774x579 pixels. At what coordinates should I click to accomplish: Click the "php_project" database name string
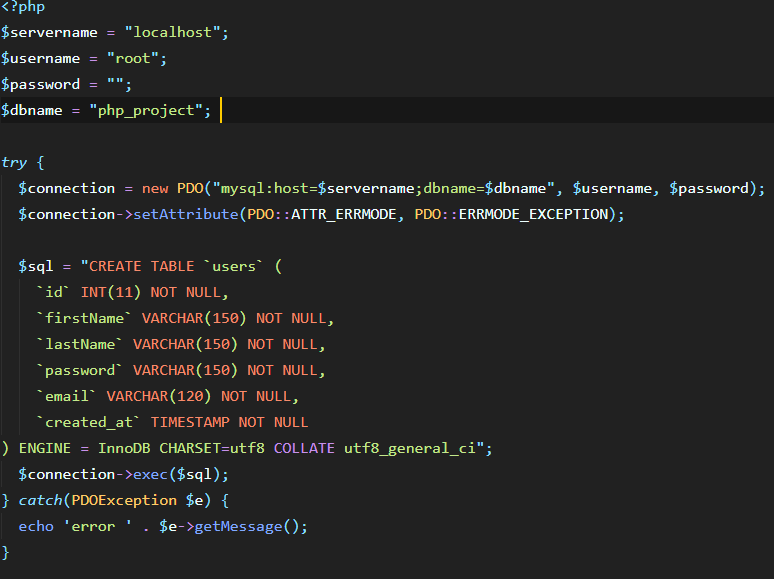point(150,110)
